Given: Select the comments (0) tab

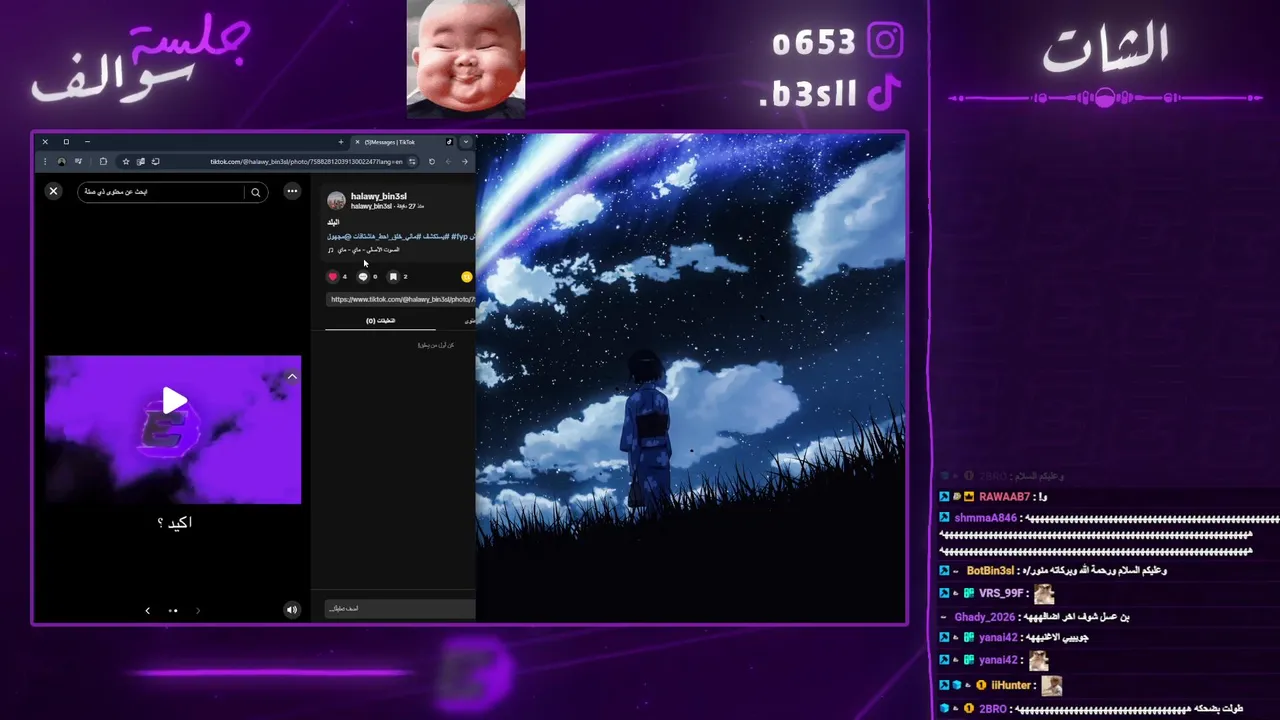Looking at the screenshot, I should coord(380,321).
